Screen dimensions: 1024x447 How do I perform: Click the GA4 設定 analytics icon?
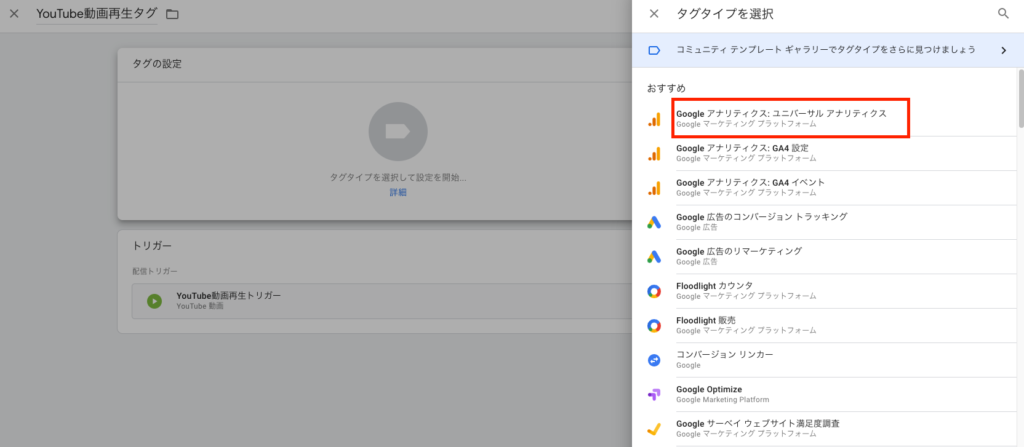(x=654, y=154)
